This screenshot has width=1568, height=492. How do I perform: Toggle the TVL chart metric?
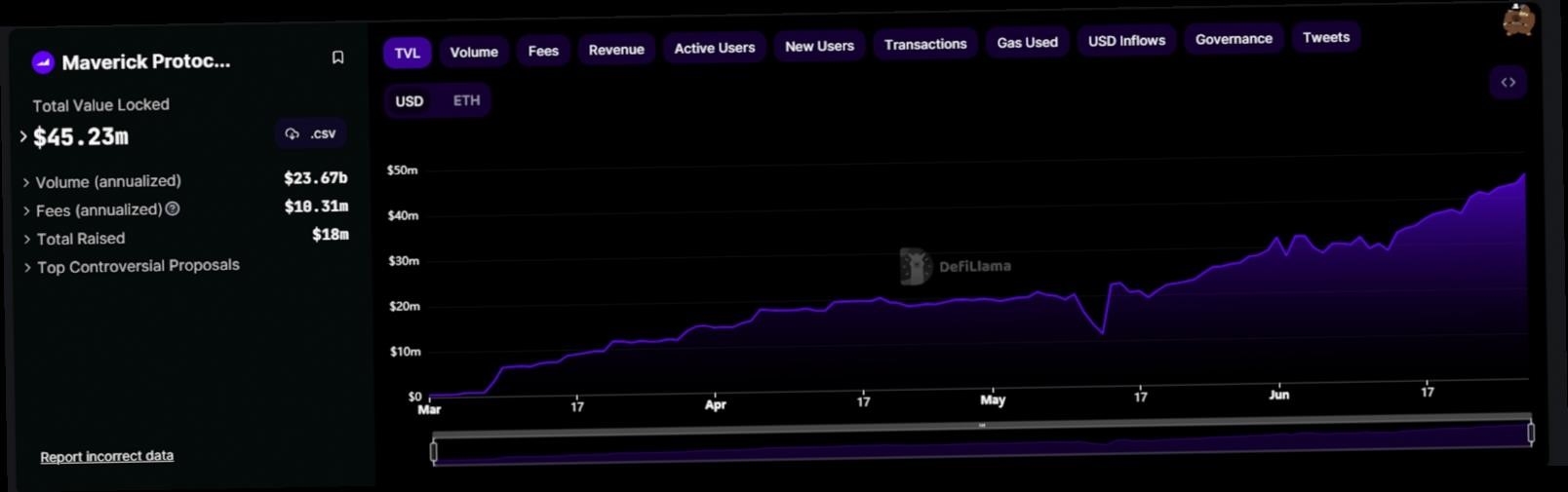(x=408, y=53)
